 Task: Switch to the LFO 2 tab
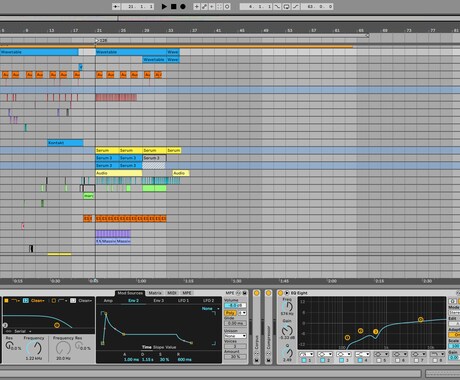[208, 301]
